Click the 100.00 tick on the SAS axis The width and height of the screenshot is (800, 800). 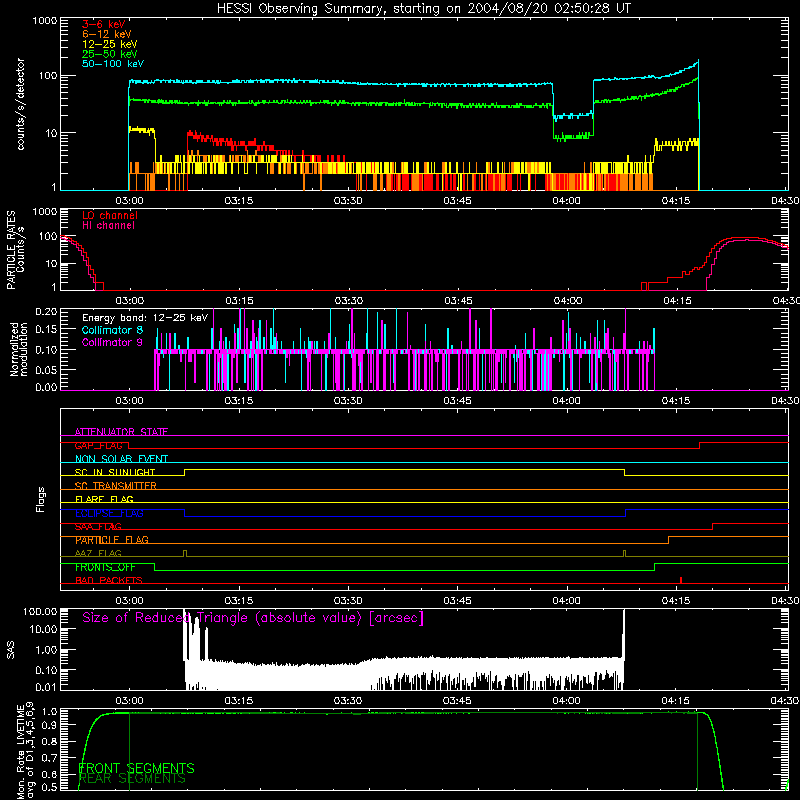click(40, 611)
